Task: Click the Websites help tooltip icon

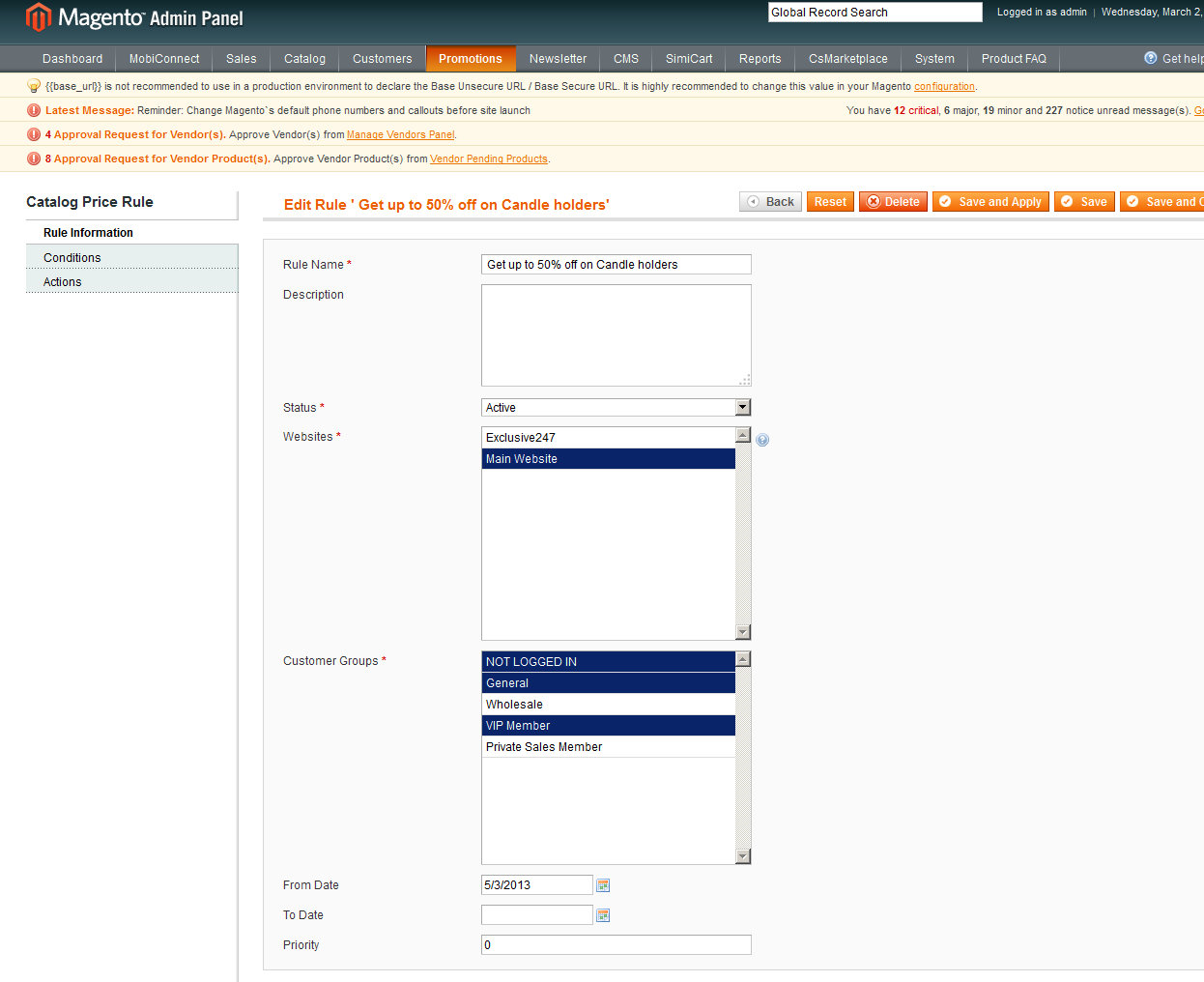Action: 762,440
